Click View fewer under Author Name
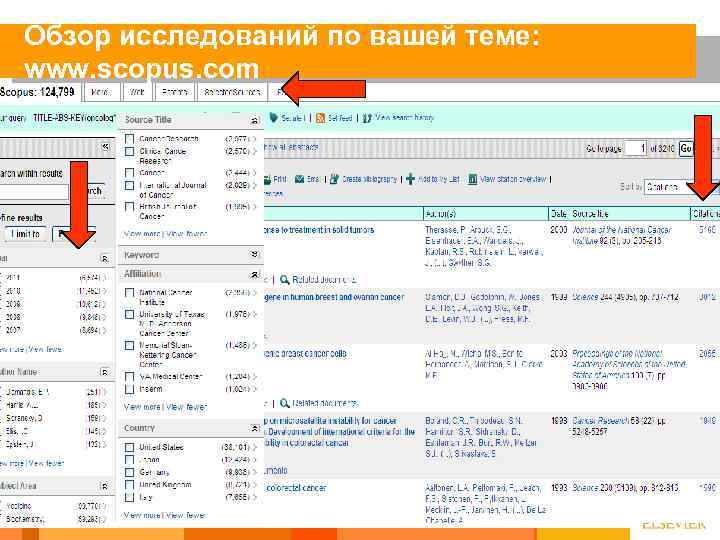This screenshot has height=540, width=720. click(46, 463)
